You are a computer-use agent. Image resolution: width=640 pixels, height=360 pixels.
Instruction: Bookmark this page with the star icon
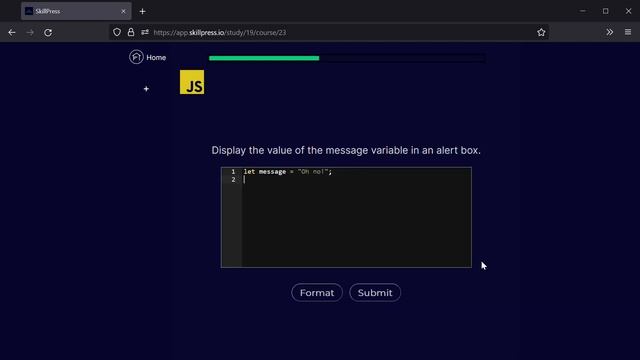(x=541, y=32)
